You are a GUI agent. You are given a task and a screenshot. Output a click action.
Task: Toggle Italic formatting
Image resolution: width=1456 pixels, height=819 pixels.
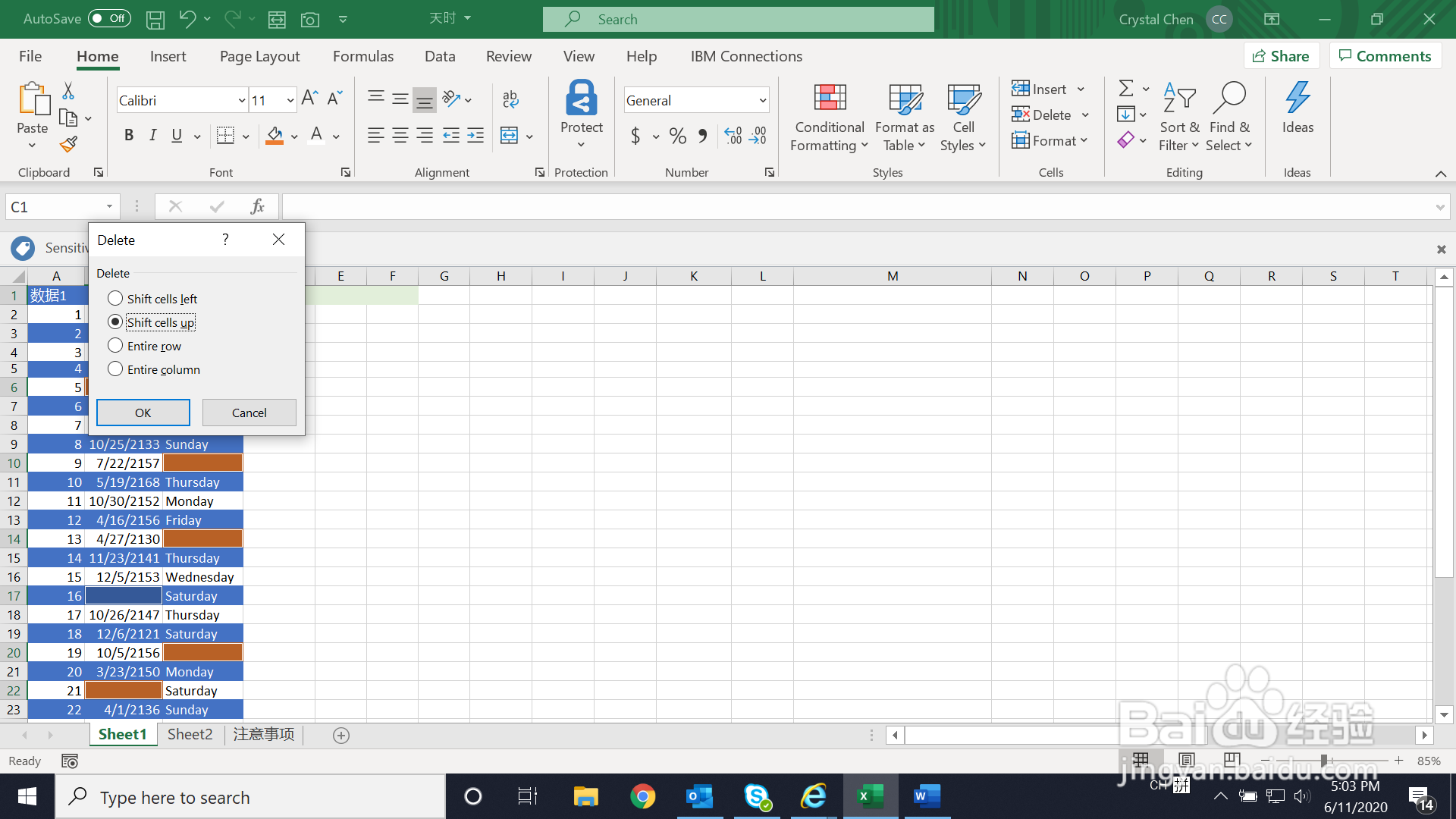[153, 135]
